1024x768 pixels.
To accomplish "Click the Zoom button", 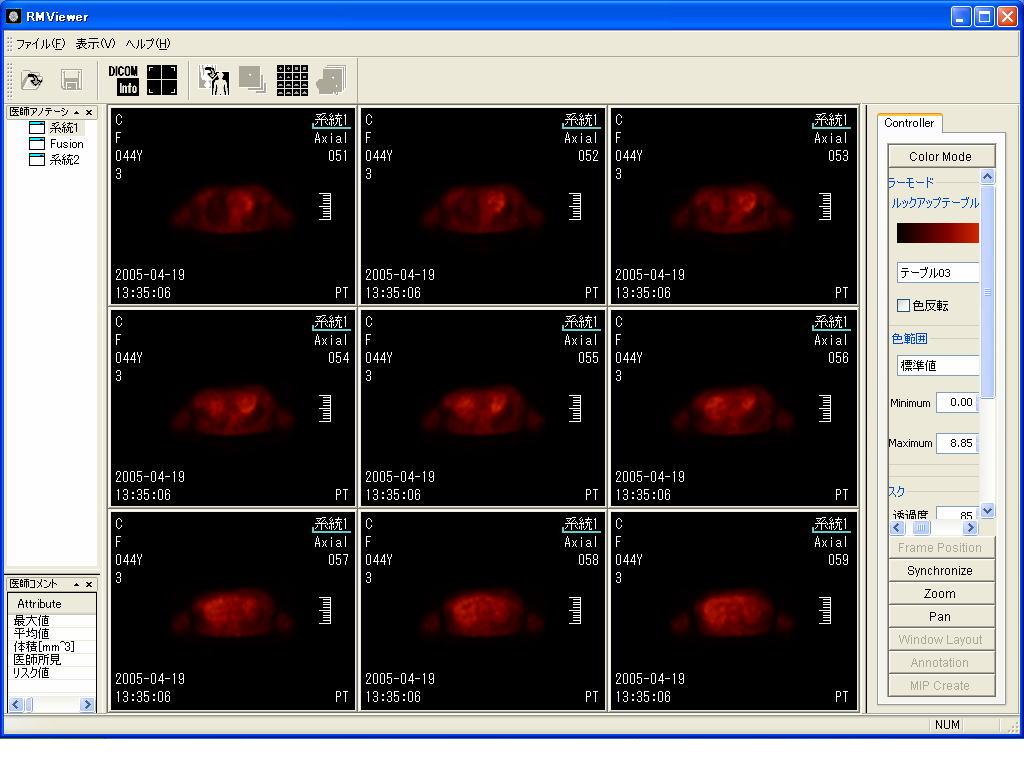I will pos(940,594).
